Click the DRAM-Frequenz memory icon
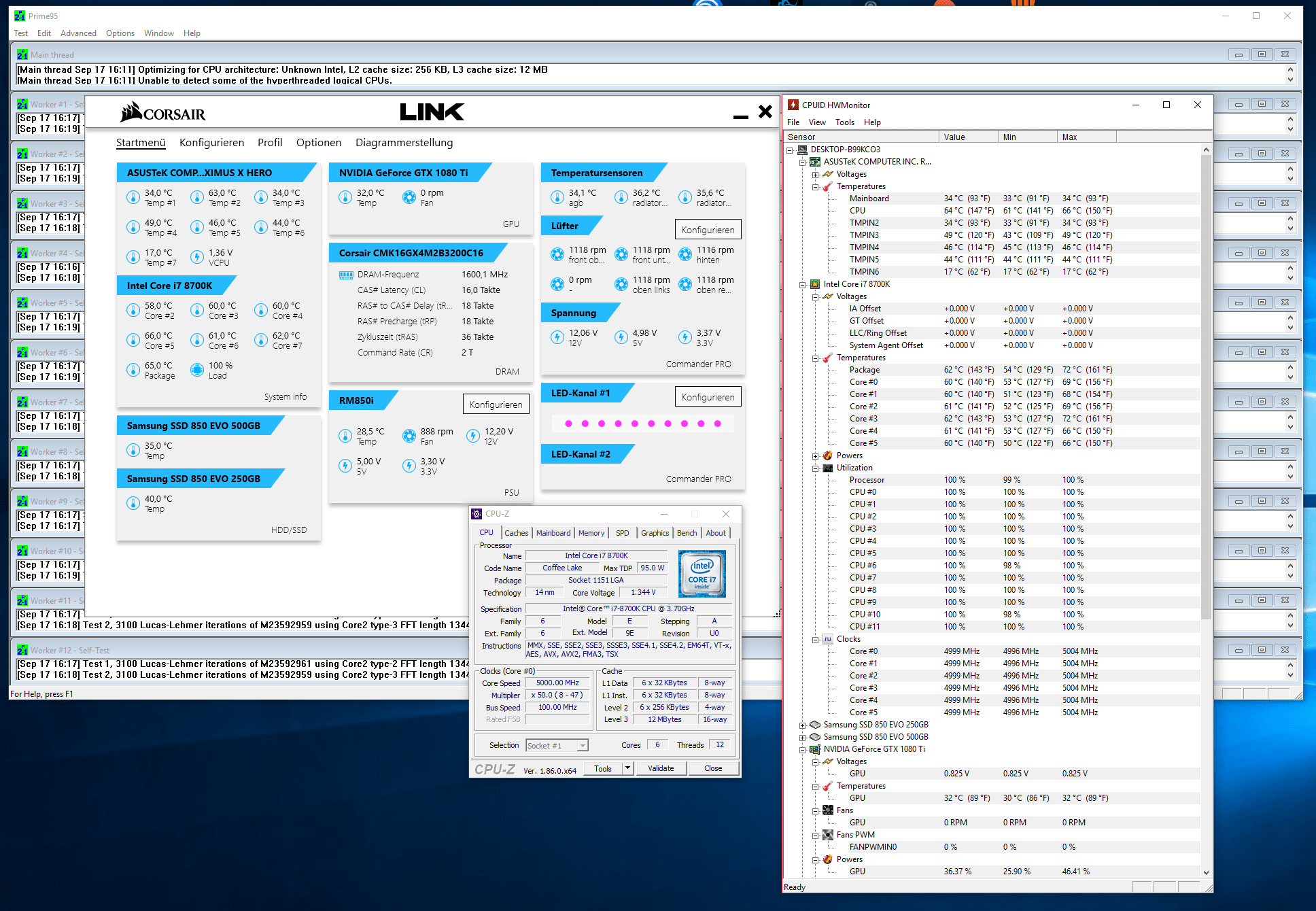The width and height of the screenshot is (1316, 911). [346, 275]
